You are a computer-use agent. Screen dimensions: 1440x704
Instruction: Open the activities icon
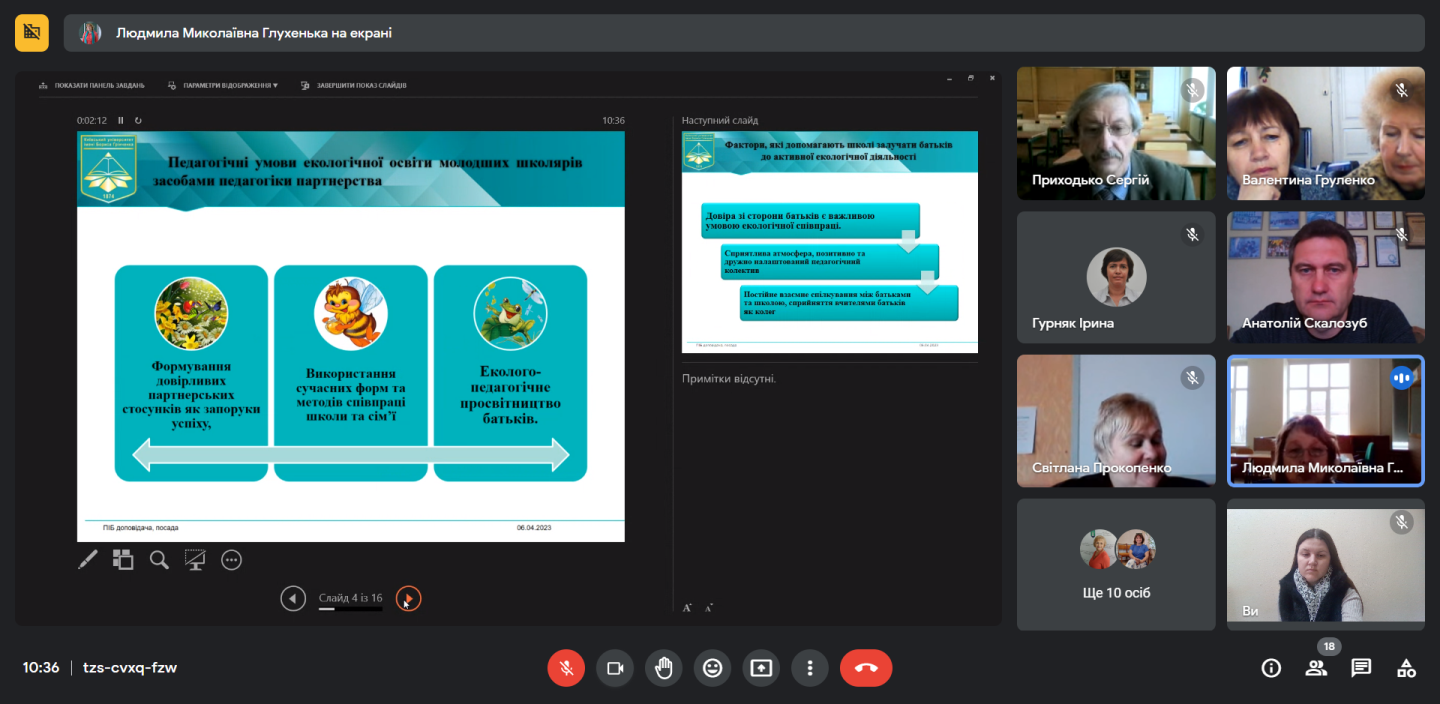coord(1406,668)
